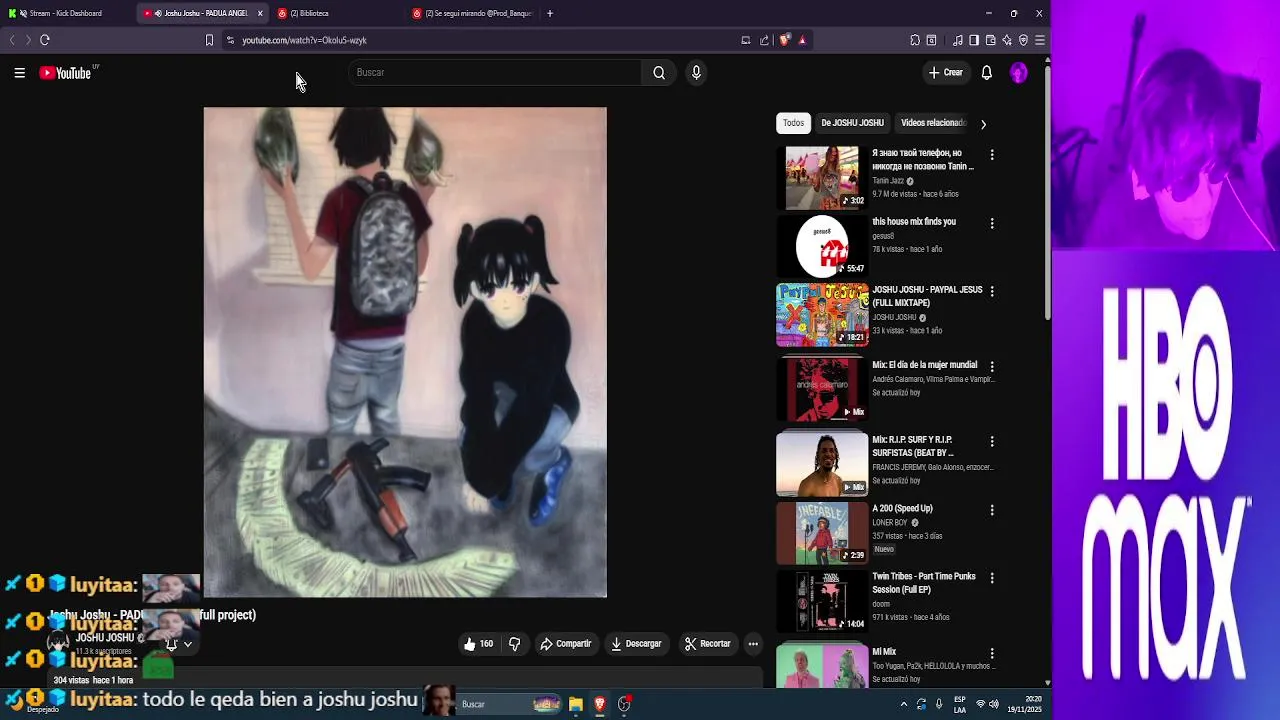
Task: Open PAYPAL JESUS full mixtape thumbnail
Action: point(822,314)
